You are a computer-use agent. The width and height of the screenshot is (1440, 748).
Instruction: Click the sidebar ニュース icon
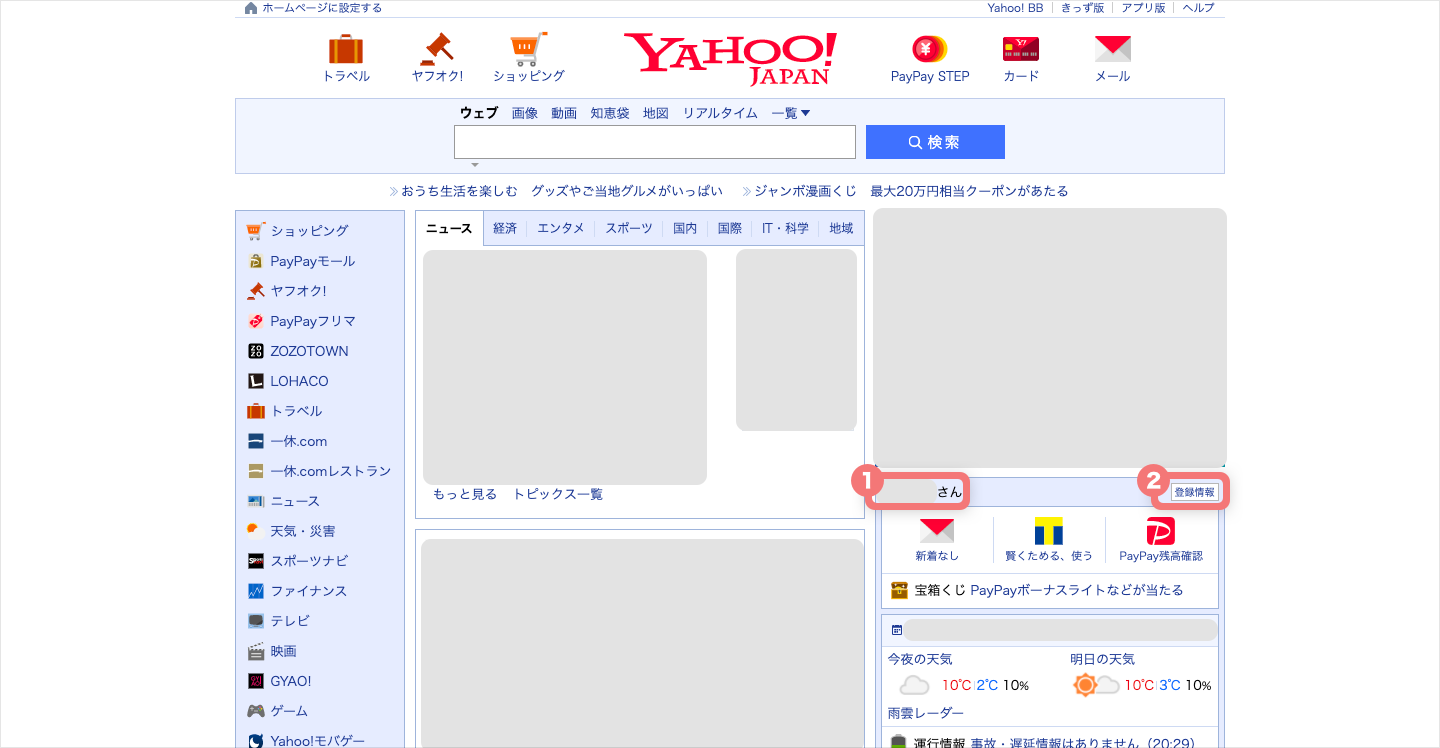256,501
